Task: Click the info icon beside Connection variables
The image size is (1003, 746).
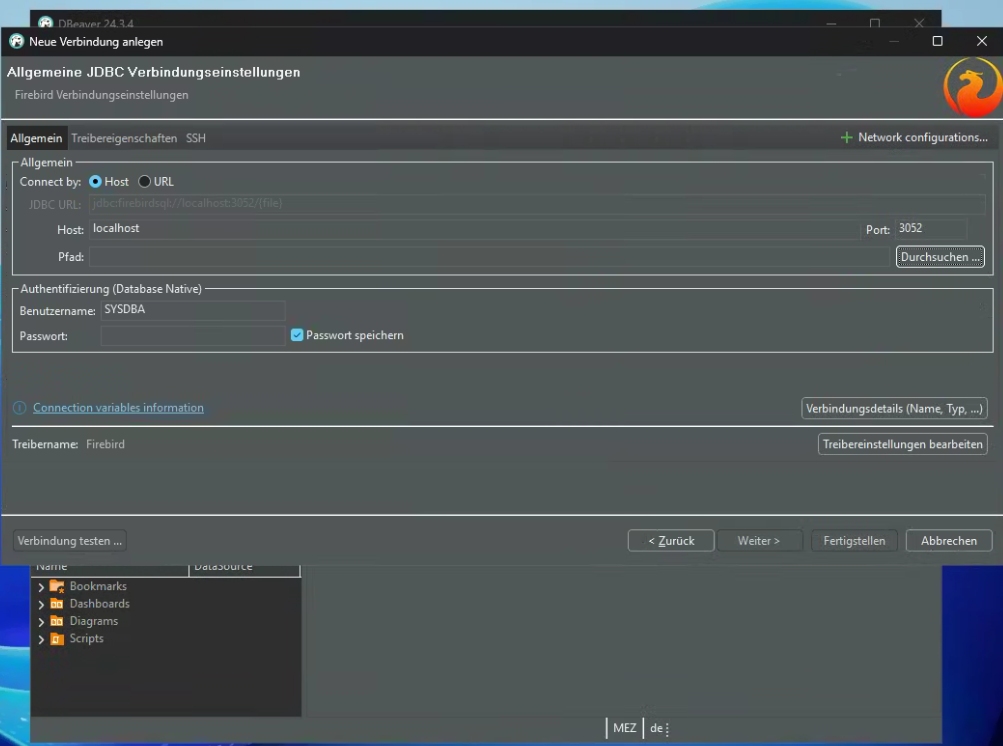Action: [19, 408]
